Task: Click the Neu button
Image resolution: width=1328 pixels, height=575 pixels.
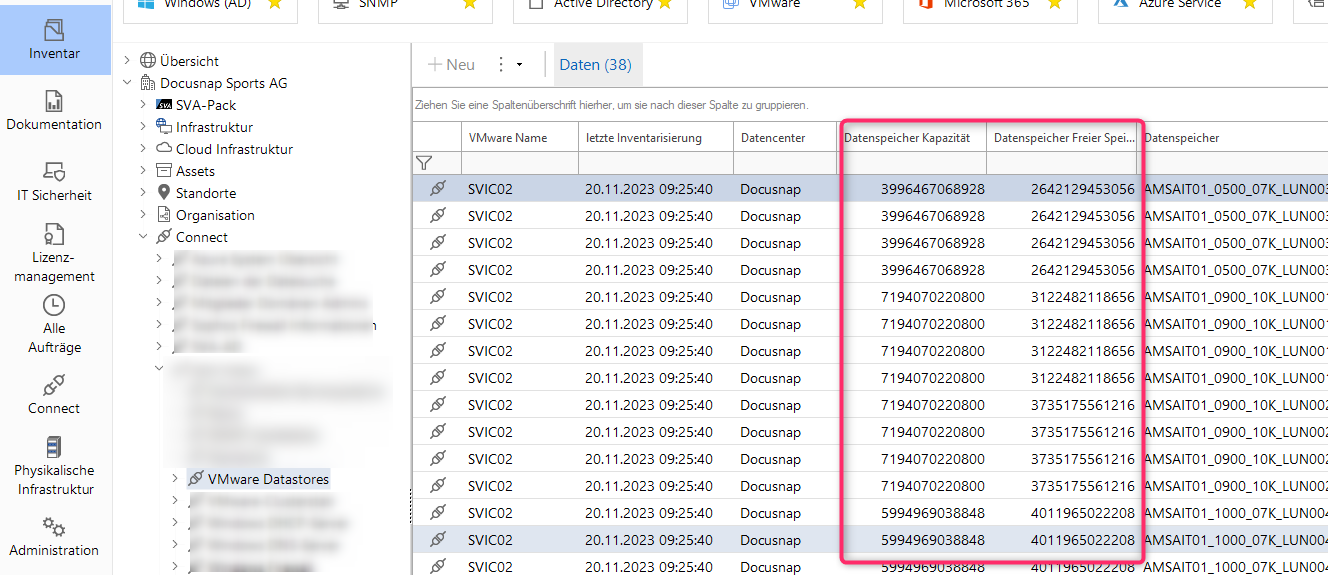Action: (x=451, y=65)
